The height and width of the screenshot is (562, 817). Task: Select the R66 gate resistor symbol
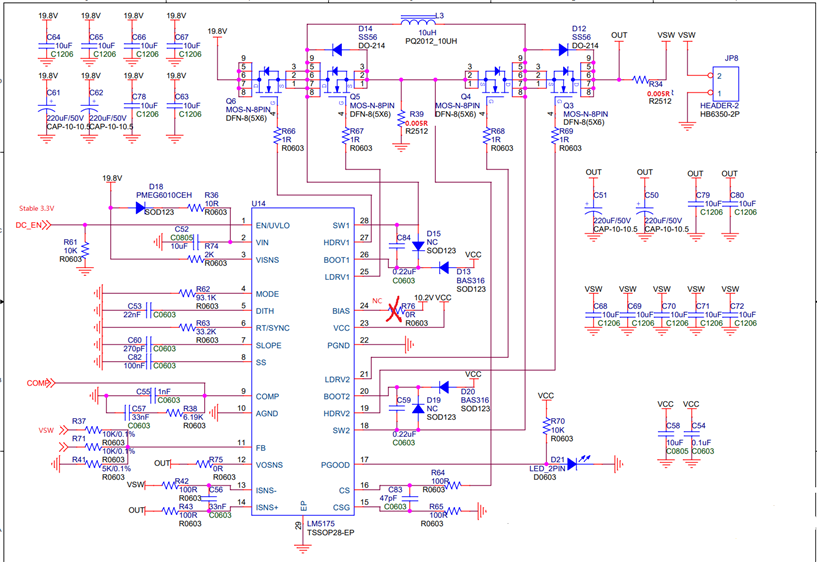coord(277,136)
